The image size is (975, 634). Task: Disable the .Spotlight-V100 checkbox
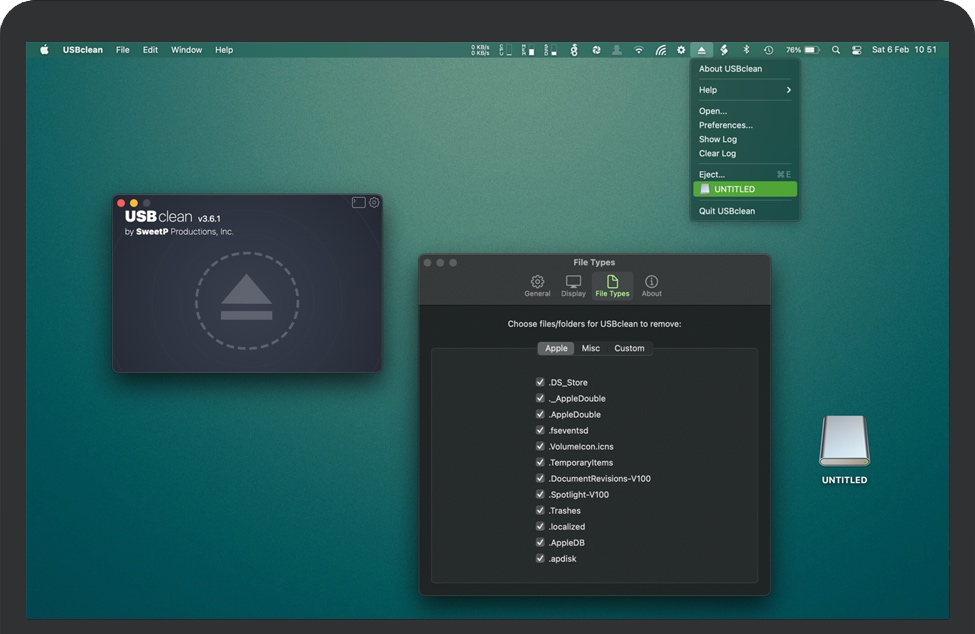point(540,495)
